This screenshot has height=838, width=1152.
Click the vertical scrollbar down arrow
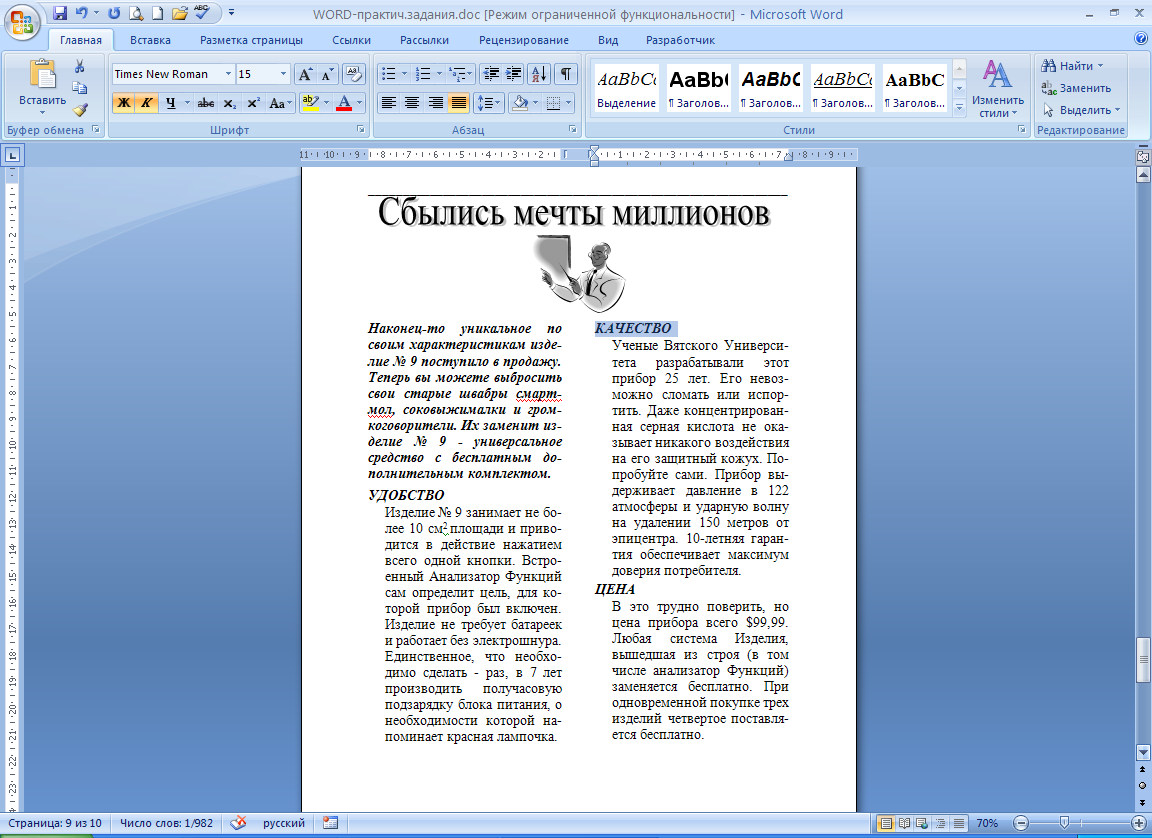pyautogui.click(x=1142, y=751)
